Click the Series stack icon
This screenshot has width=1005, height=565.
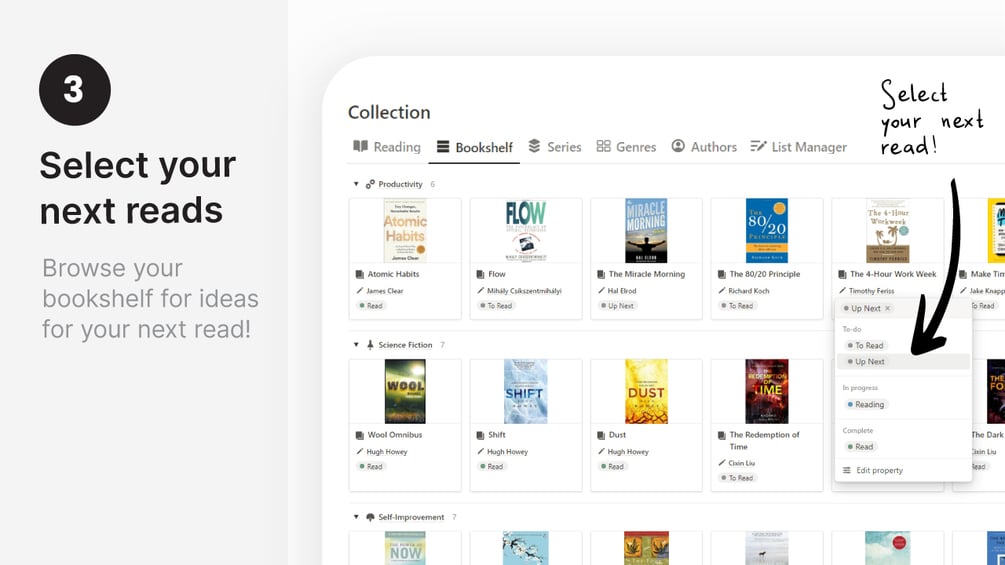click(534, 146)
